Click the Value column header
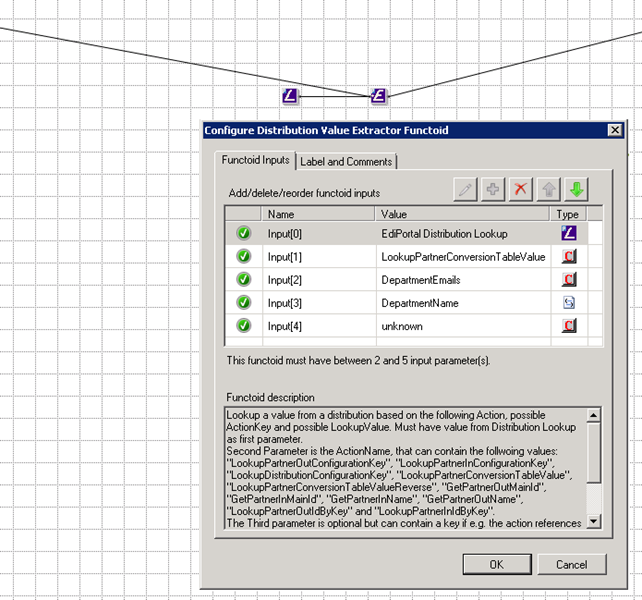The width and height of the screenshot is (642, 600). (x=463, y=214)
